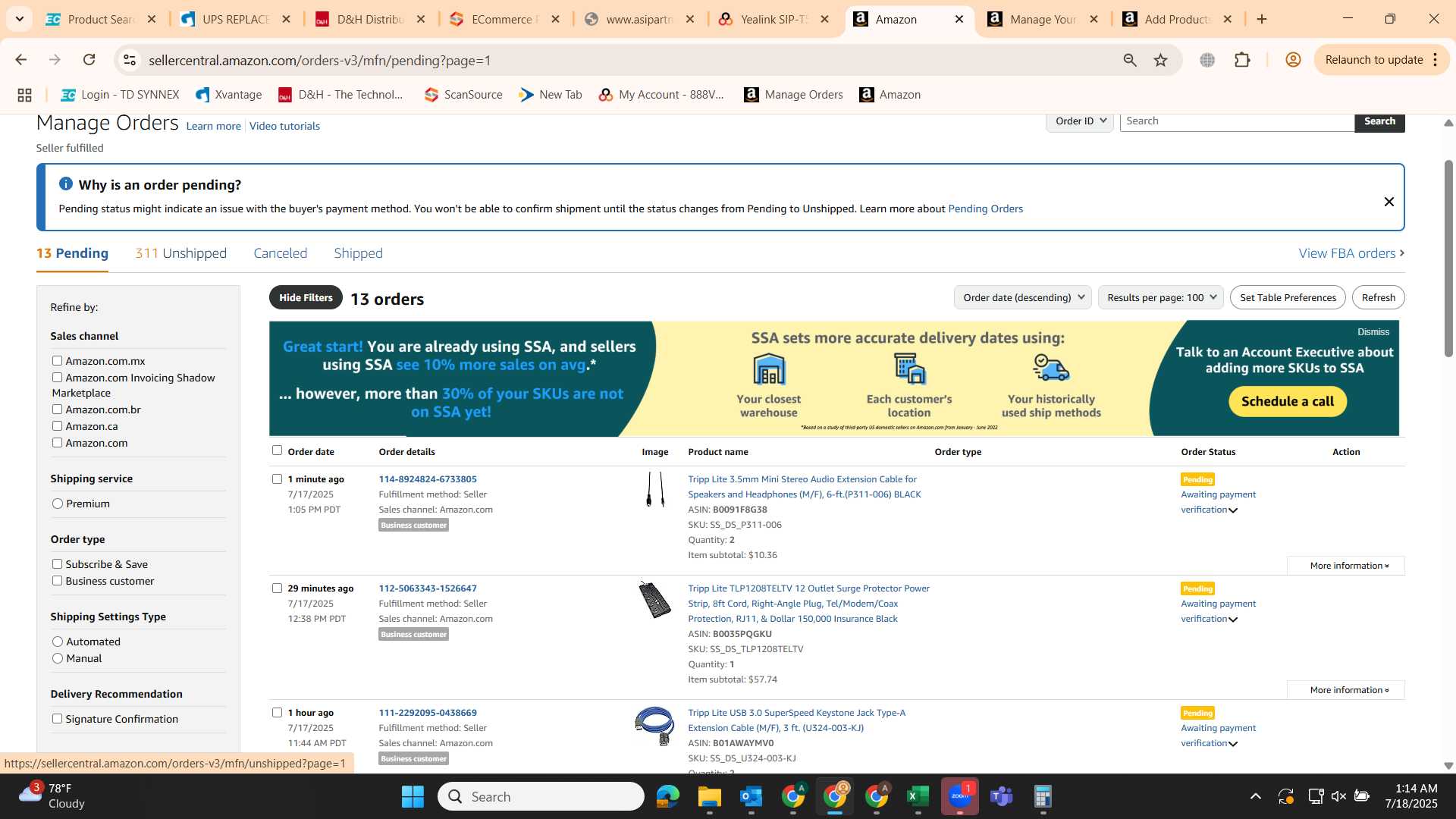This screenshot has width=1456, height=819.
Task: Check the Amazon.com.br sales channel
Action: click(x=57, y=409)
